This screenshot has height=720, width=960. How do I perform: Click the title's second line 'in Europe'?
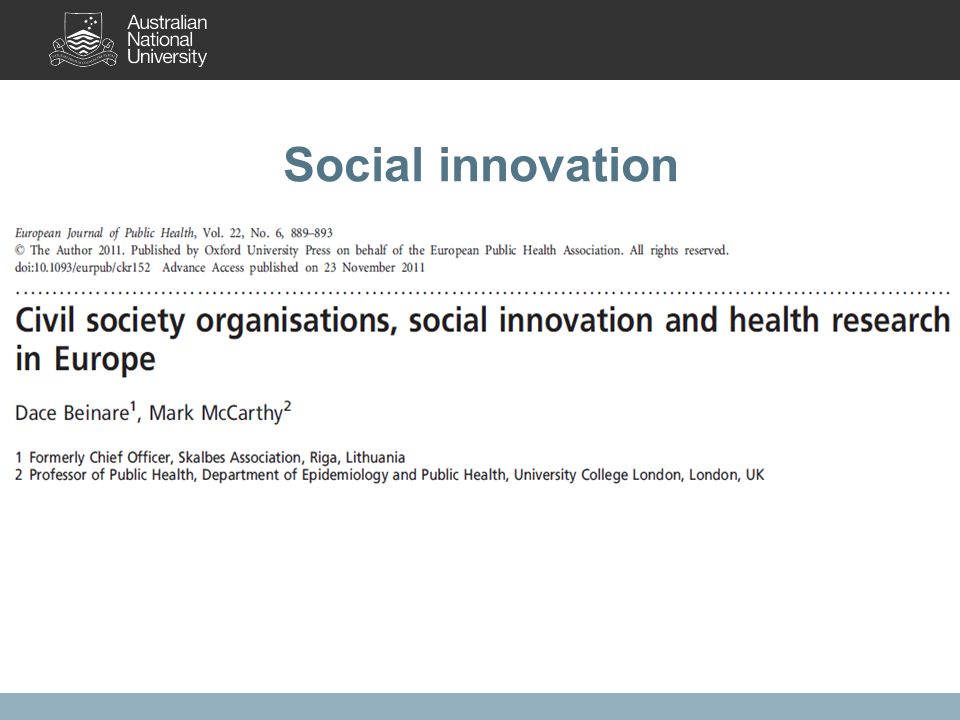[85, 359]
